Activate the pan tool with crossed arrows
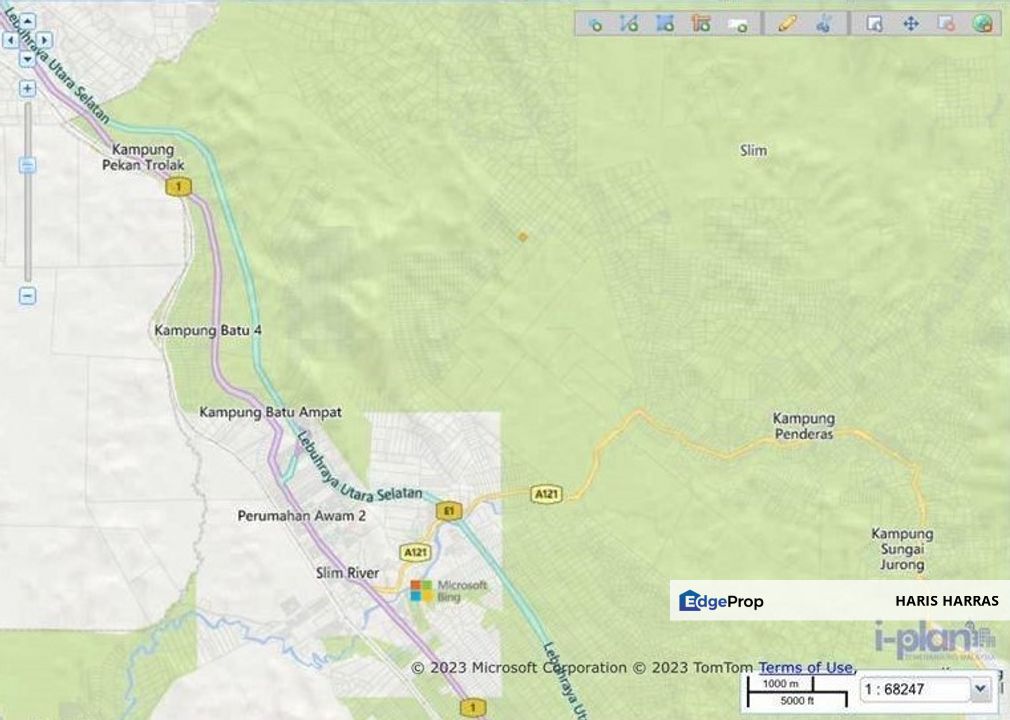 tap(911, 22)
